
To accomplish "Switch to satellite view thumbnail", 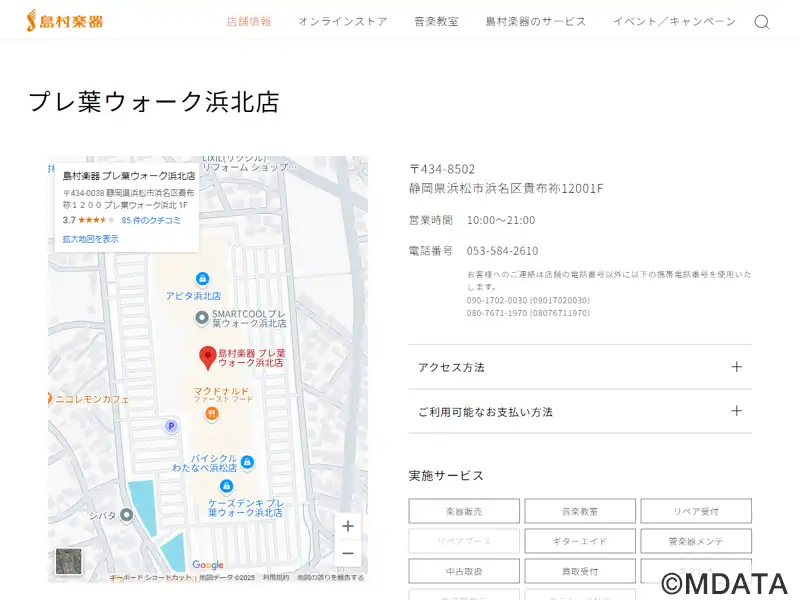I will 68,561.
